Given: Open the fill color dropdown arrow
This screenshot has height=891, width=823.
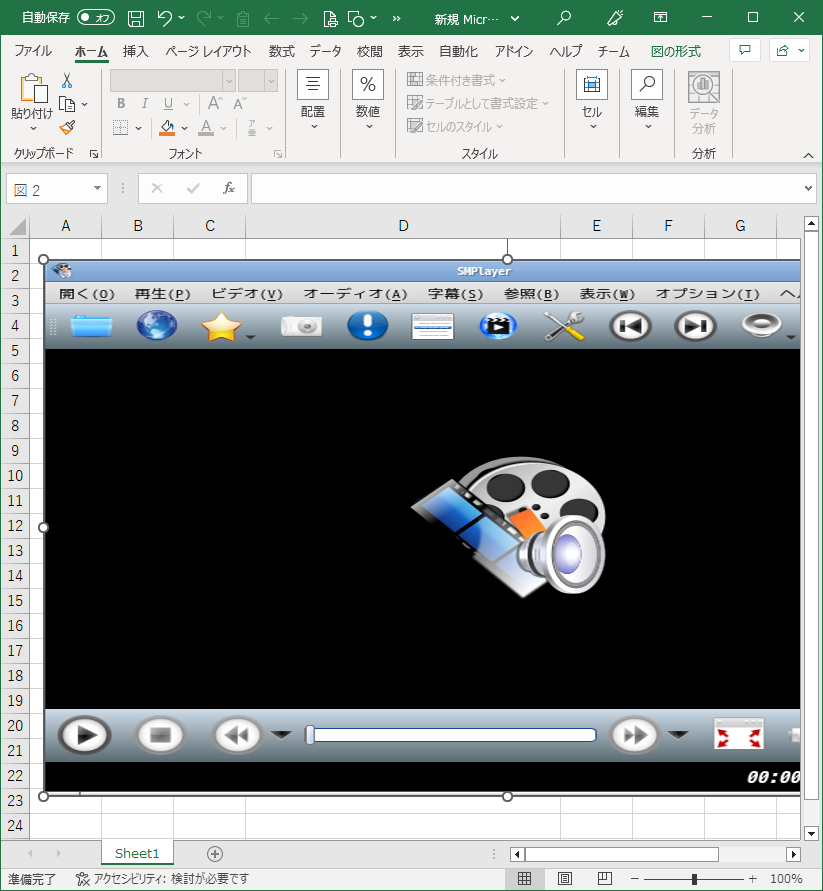Looking at the screenshot, I should [x=184, y=128].
